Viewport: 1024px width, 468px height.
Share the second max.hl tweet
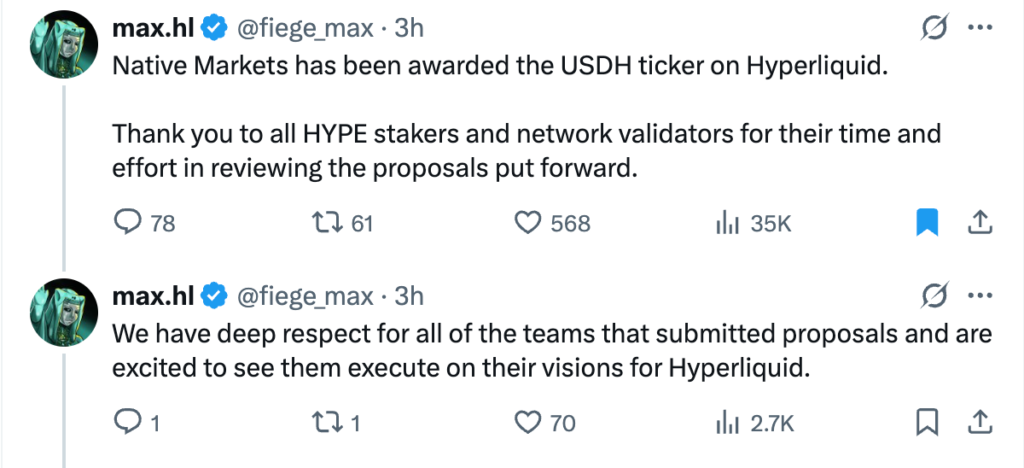tap(980, 423)
